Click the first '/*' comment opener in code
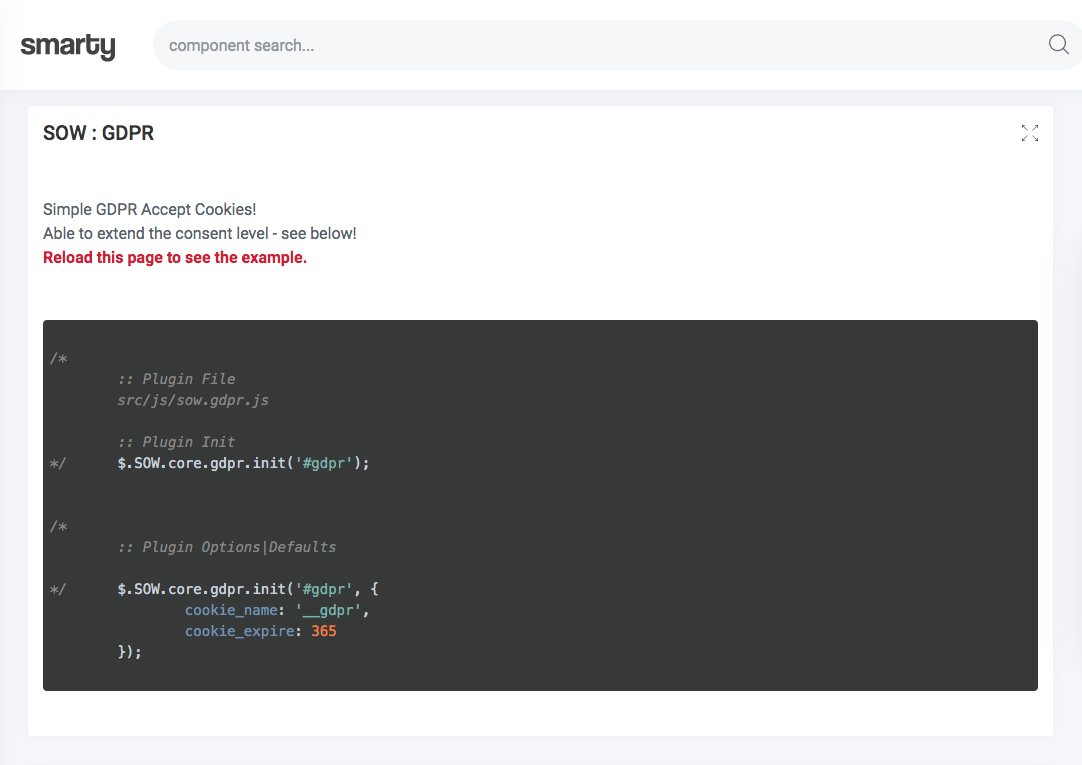 click(x=58, y=358)
